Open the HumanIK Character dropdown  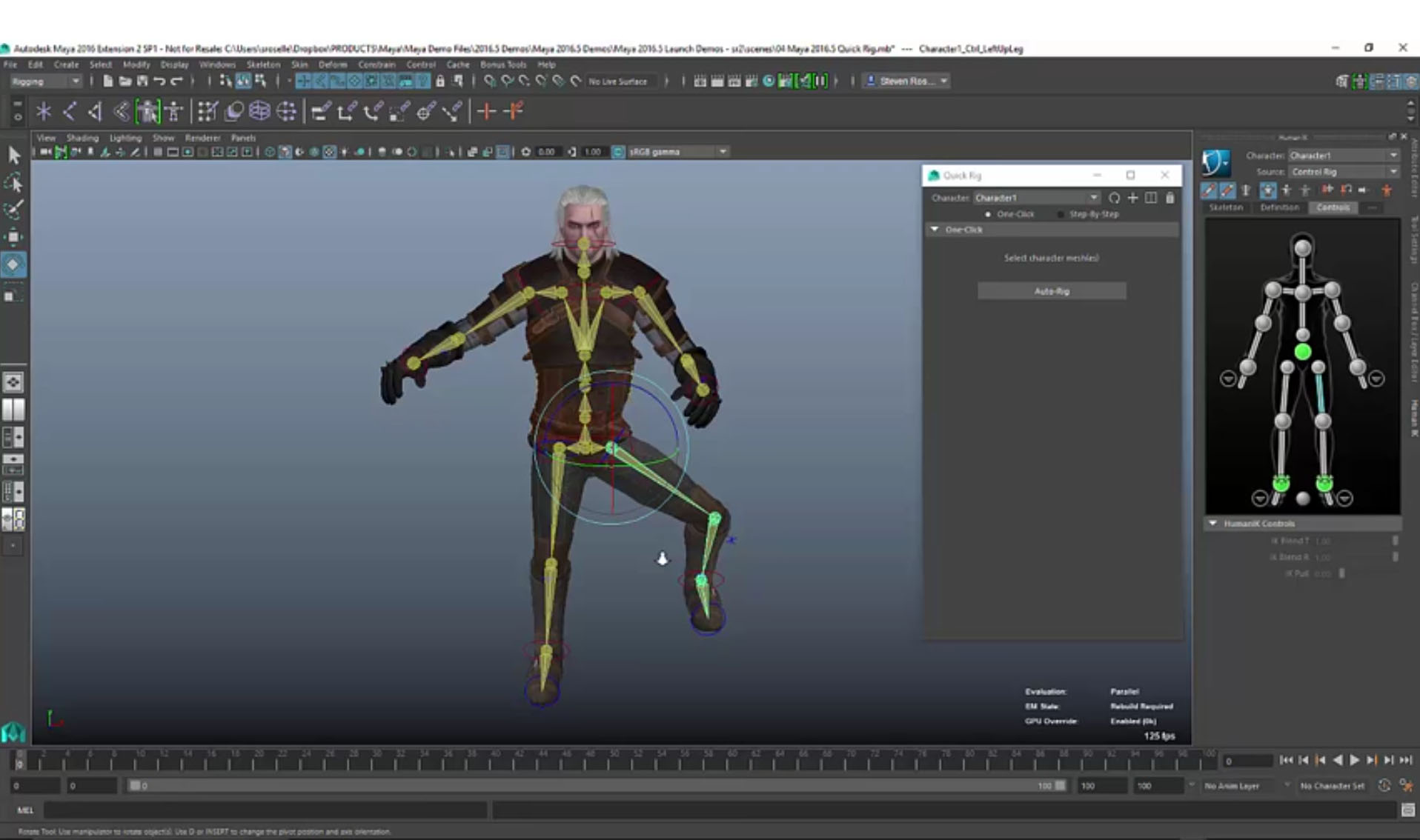coord(1343,156)
